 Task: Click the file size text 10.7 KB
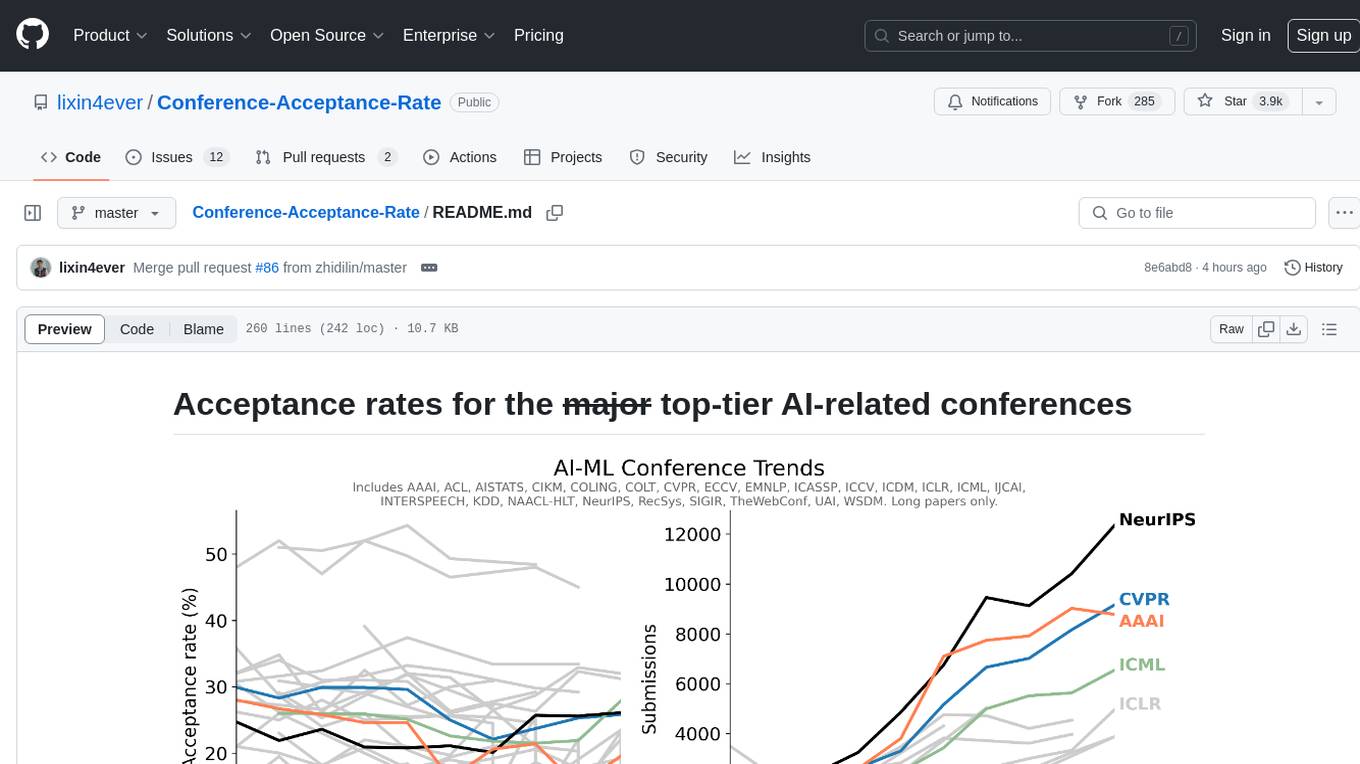pyautogui.click(x=432, y=328)
